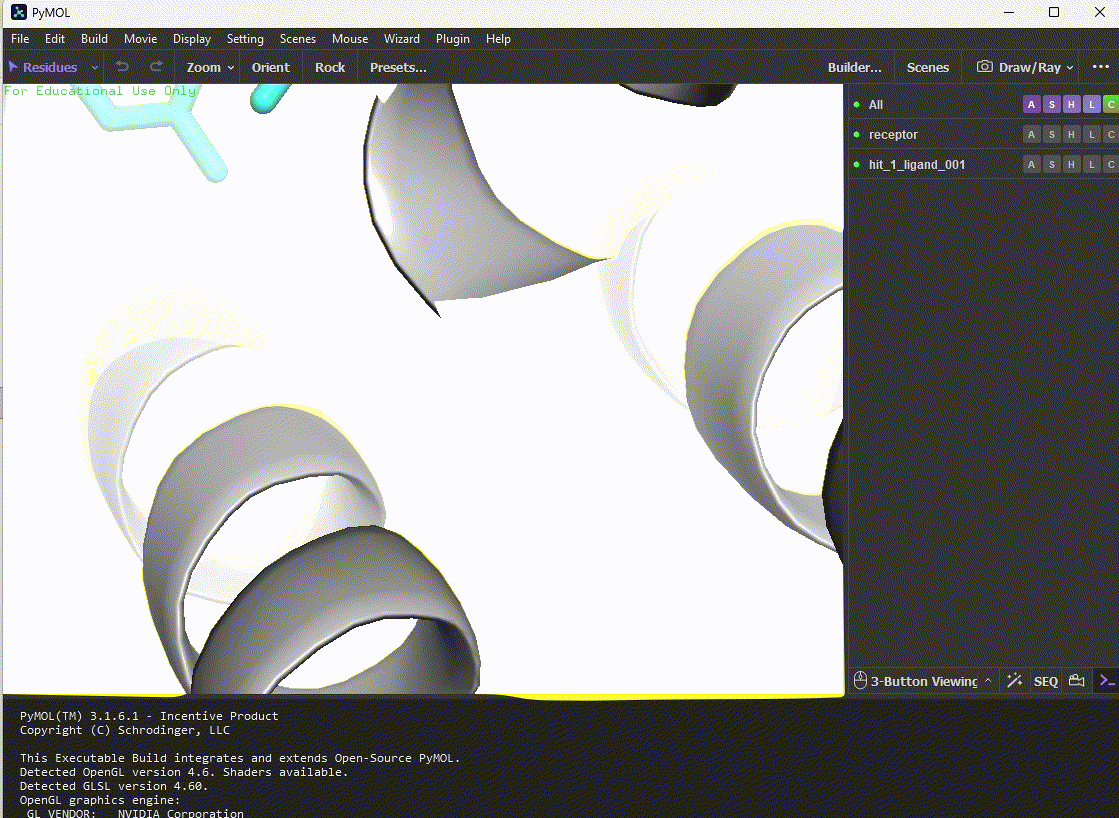Click the mouse mode icon beside 3-Button Viewing
This screenshot has width=1119, height=818.
860,680
